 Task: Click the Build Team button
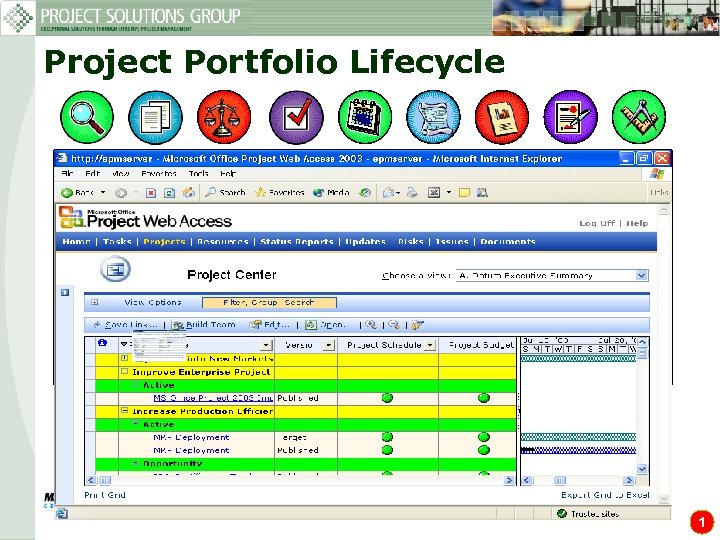(203, 325)
